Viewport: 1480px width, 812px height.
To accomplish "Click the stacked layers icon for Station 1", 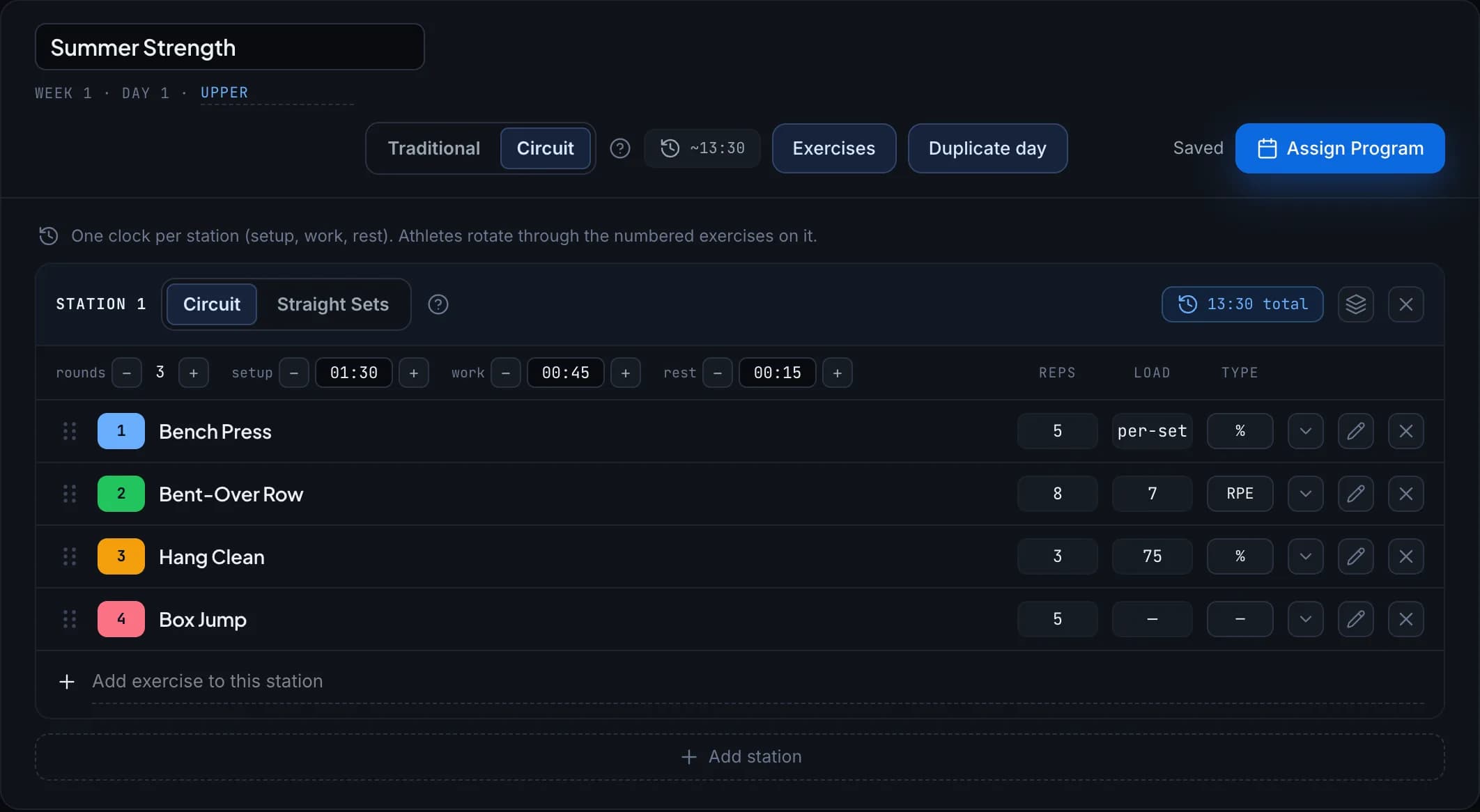I will (1355, 304).
